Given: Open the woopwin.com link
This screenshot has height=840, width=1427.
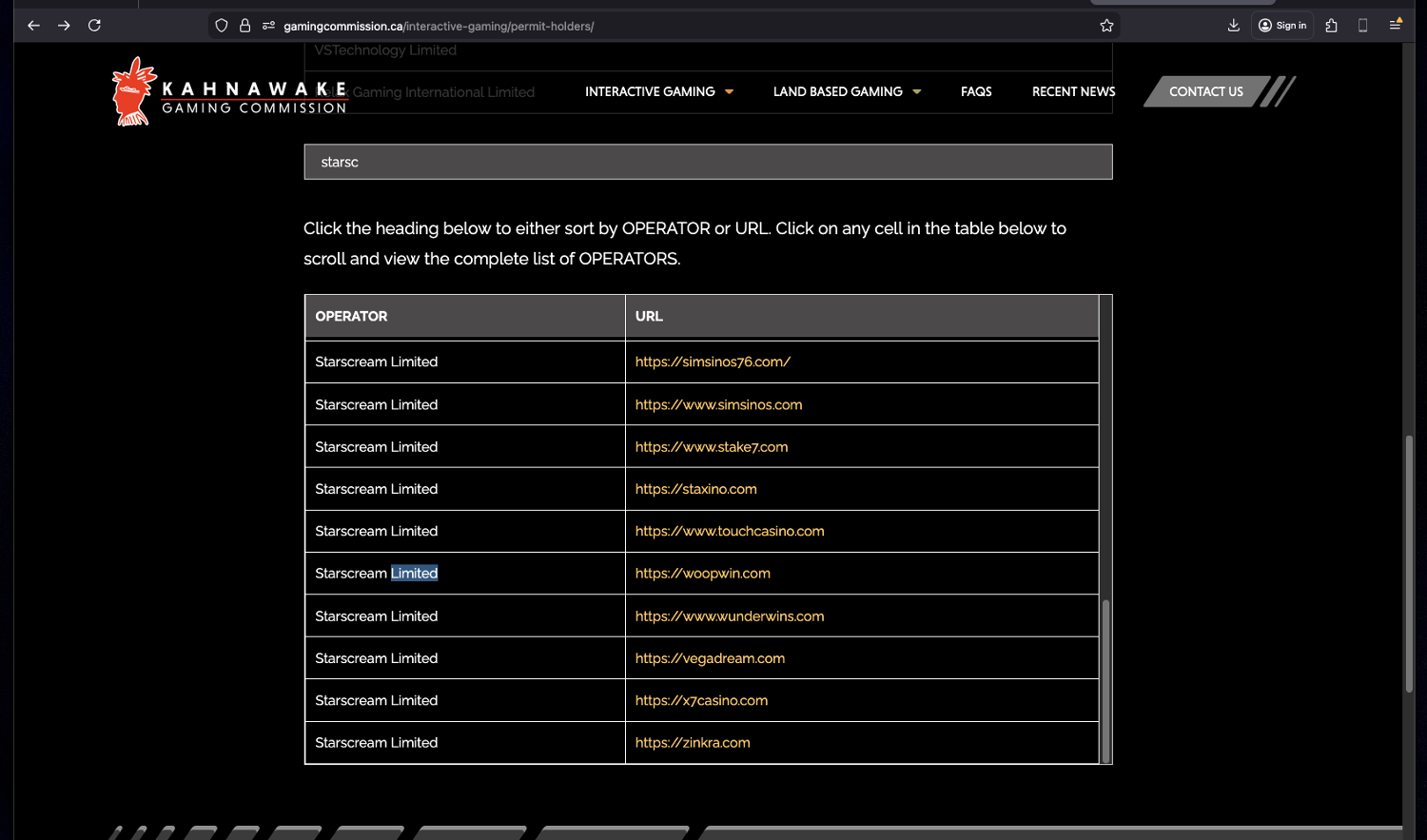Looking at the screenshot, I should (x=702, y=574).
